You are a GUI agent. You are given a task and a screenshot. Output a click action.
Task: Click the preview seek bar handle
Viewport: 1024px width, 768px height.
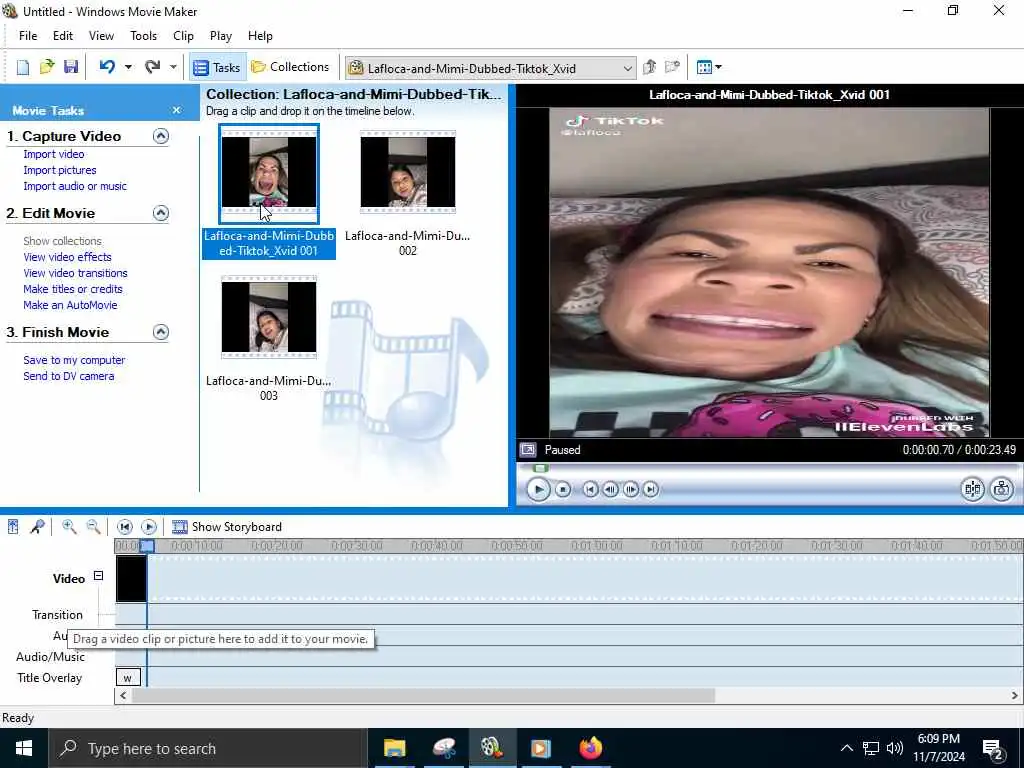[x=540, y=468]
